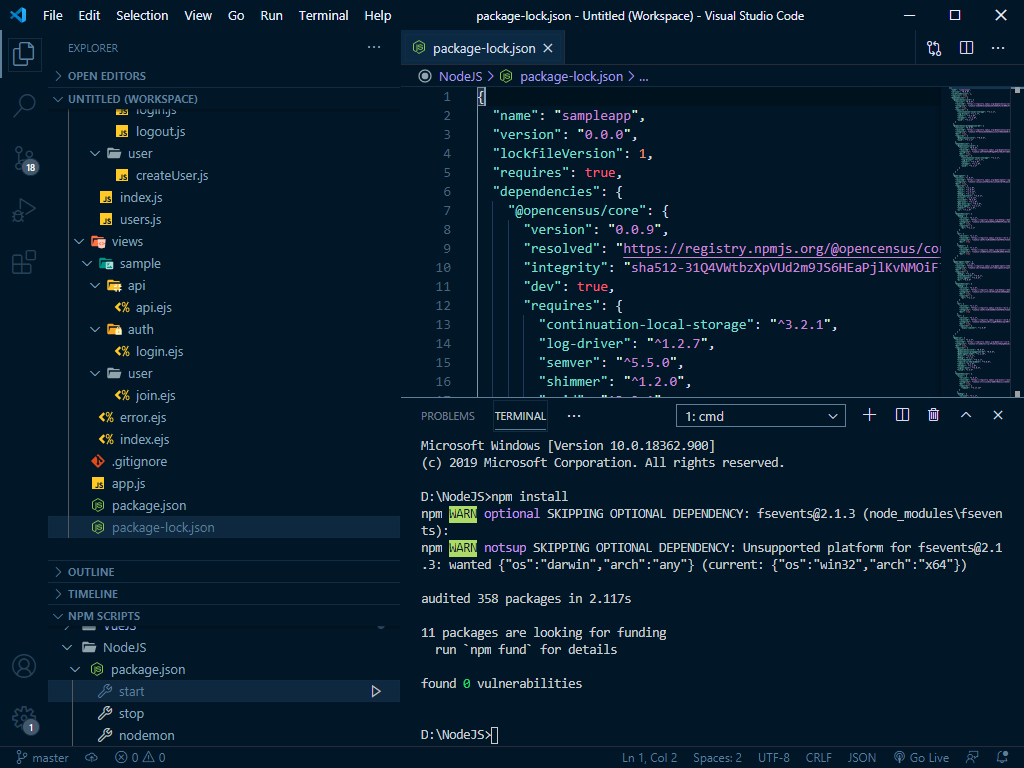Start Go Live server

tap(921, 758)
